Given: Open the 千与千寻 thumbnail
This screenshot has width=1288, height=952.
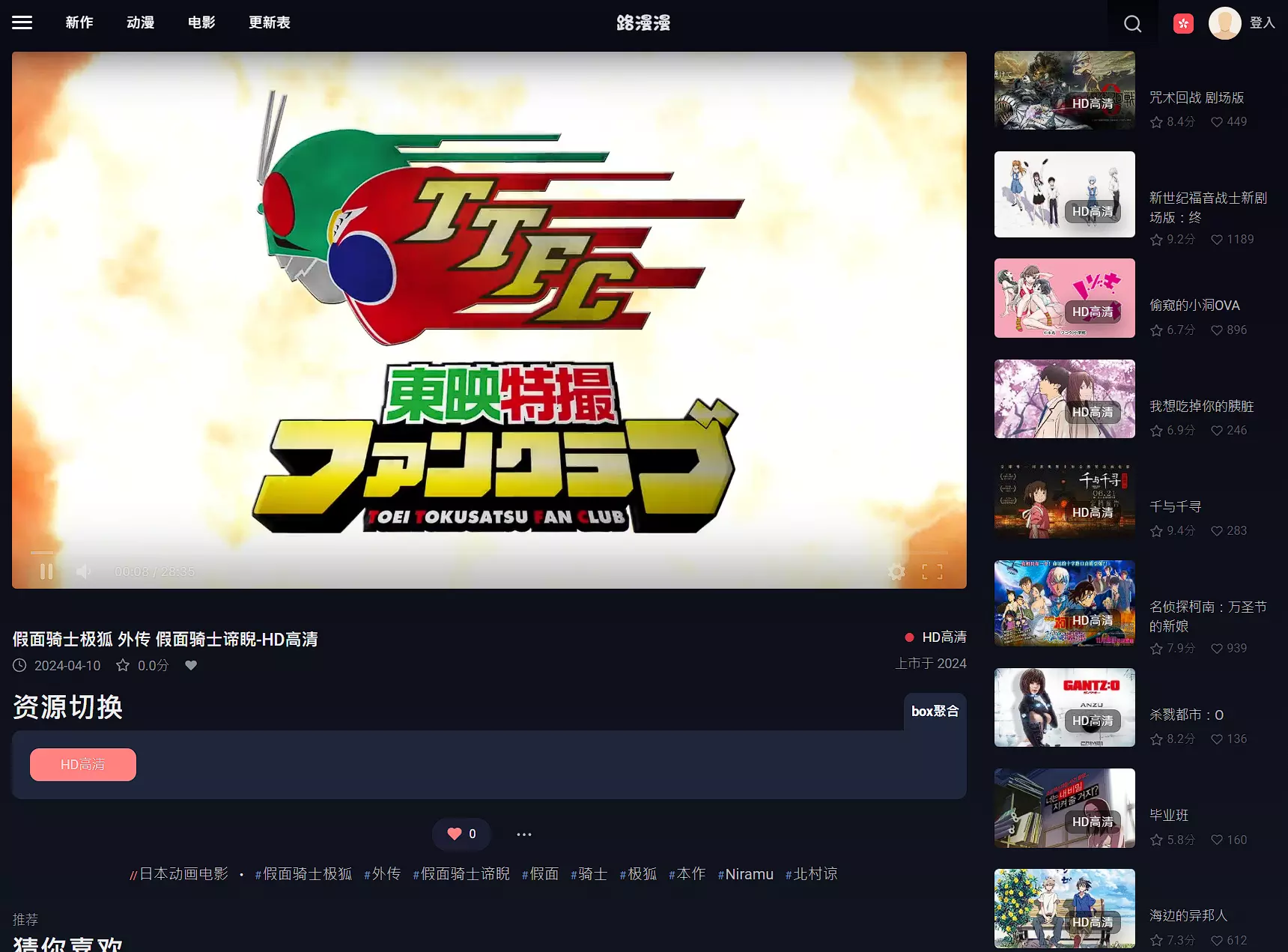Looking at the screenshot, I should click(x=1064, y=500).
